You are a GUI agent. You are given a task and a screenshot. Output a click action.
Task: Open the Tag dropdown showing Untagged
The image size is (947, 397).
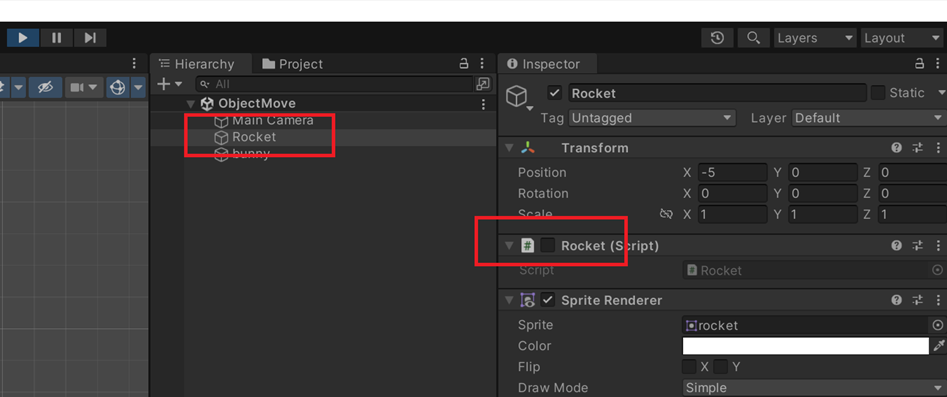(x=652, y=118)
